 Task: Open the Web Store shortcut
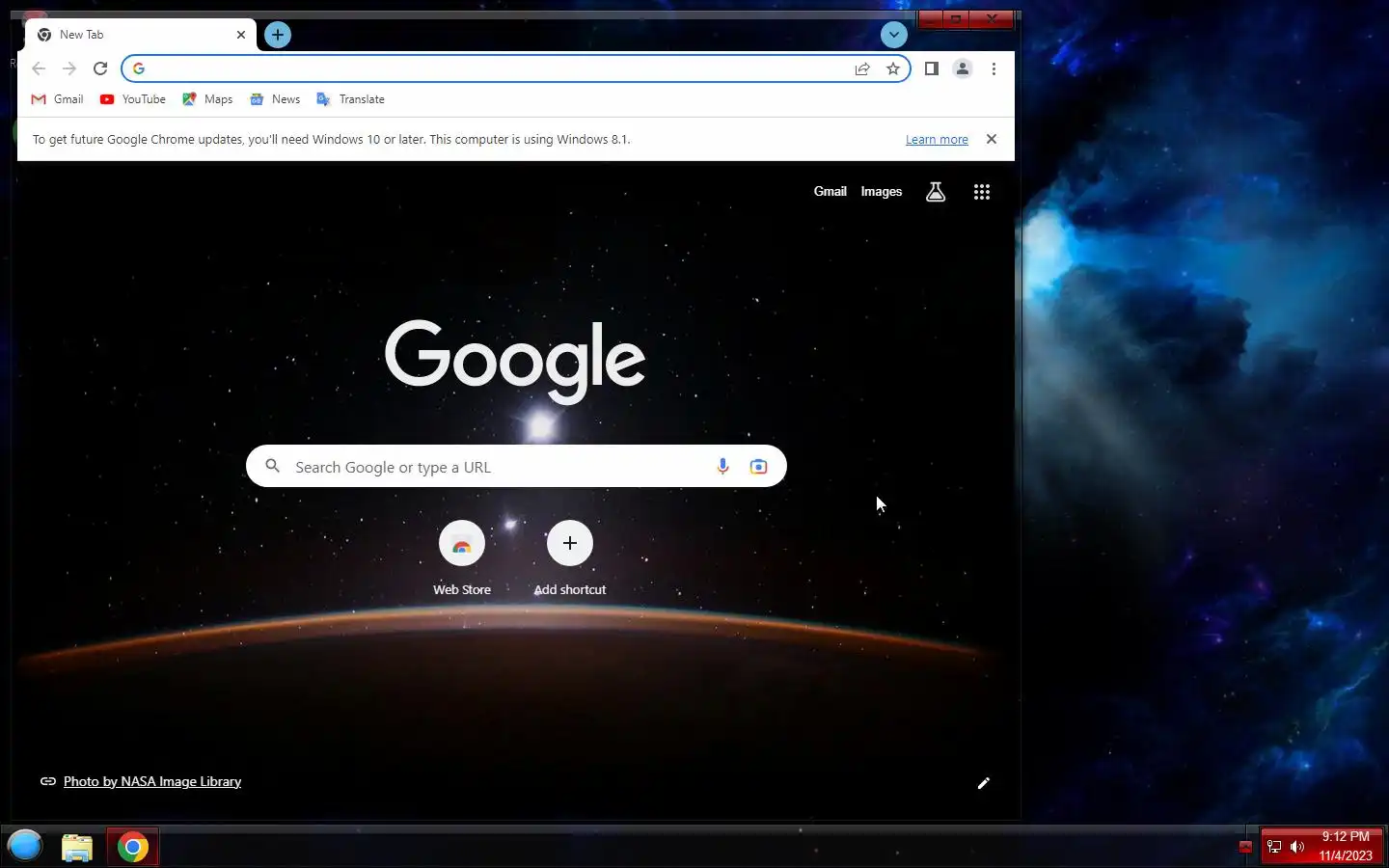pos(462,559)
